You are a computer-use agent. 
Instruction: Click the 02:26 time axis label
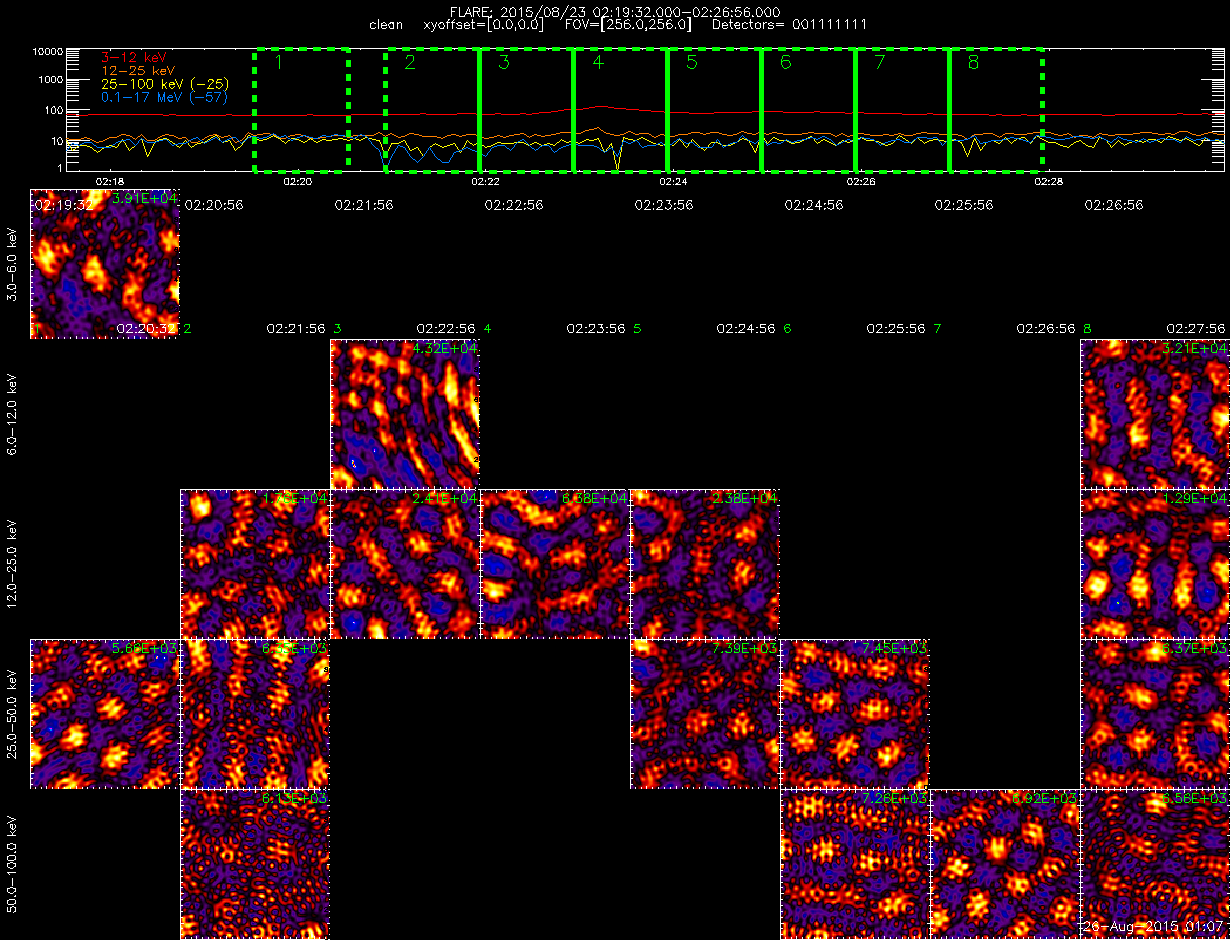[861, 181]
